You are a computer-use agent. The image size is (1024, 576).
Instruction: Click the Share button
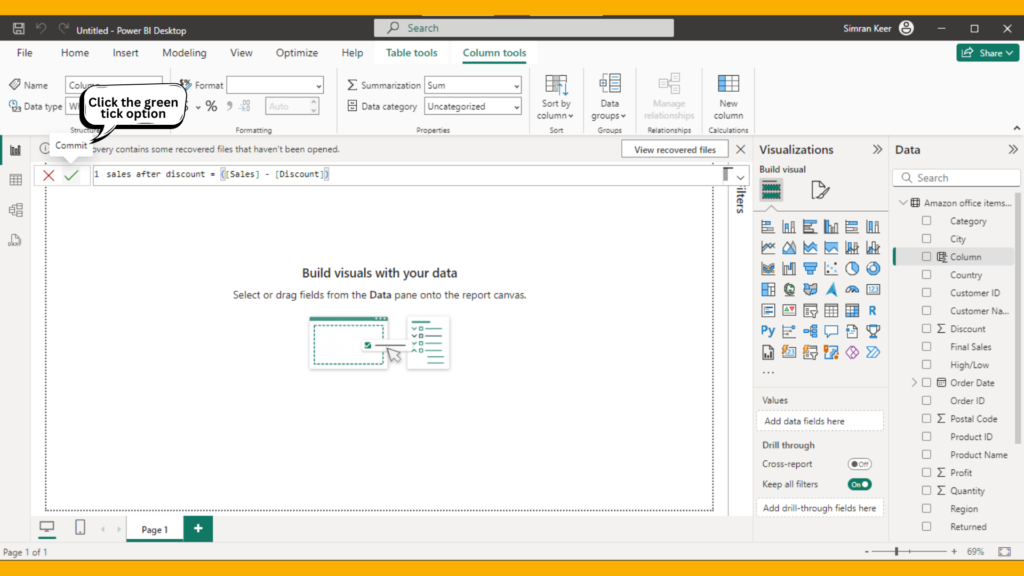click(x=987, y=53)
